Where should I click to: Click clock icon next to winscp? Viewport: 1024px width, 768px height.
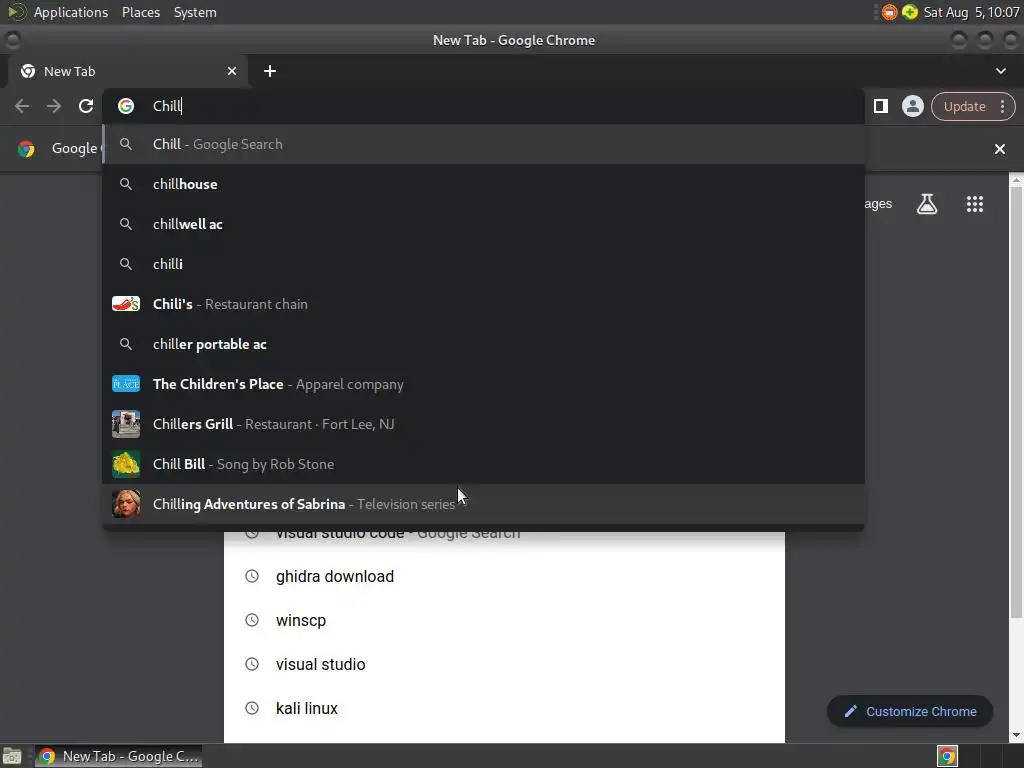tap(252, 620)
